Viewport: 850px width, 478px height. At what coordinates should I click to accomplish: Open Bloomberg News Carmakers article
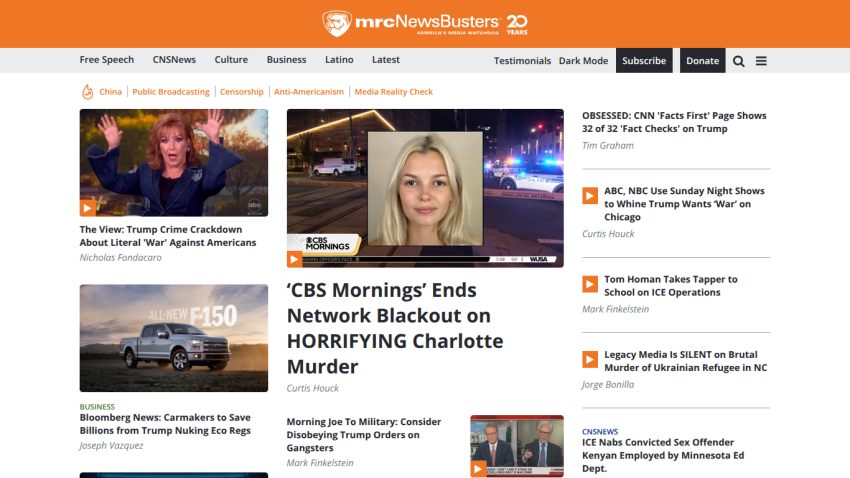pos(165,424)
